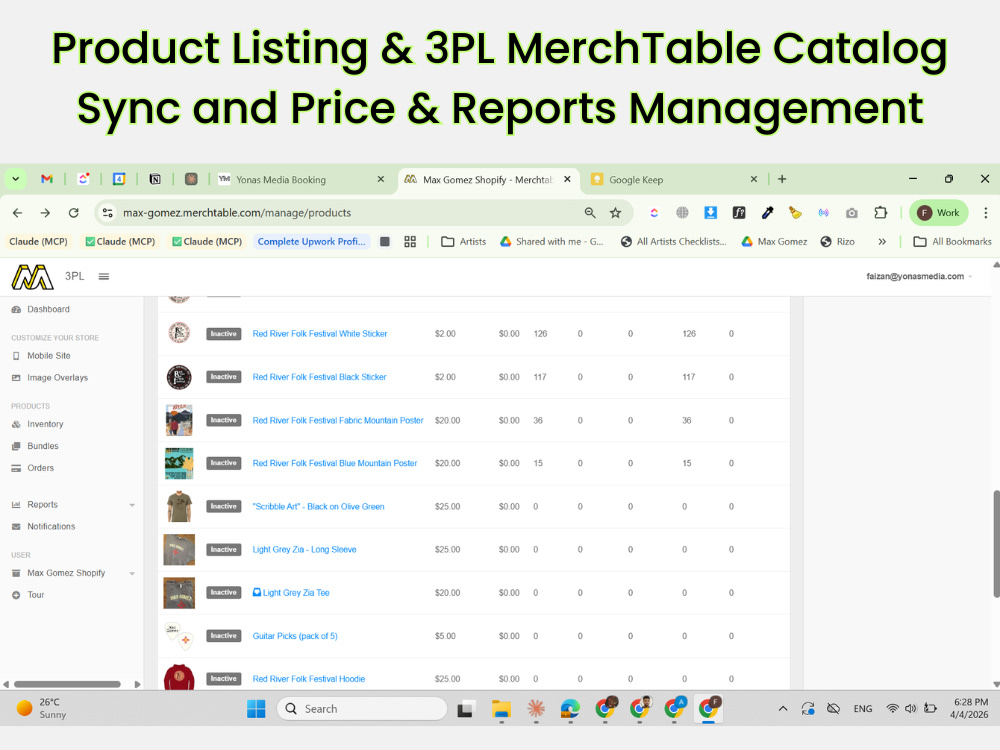This screenshot has width=1000, height=750.
Task: Open Complete Upwork Profile bookmark
Action: (x=311, y=242)
